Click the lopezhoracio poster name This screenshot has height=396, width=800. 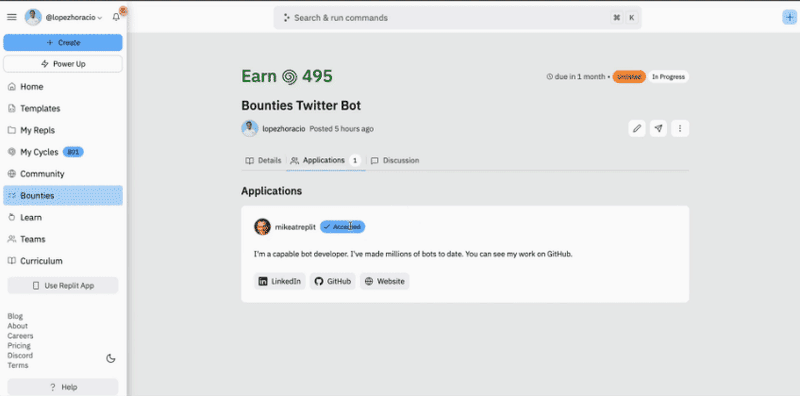[284, 129]
